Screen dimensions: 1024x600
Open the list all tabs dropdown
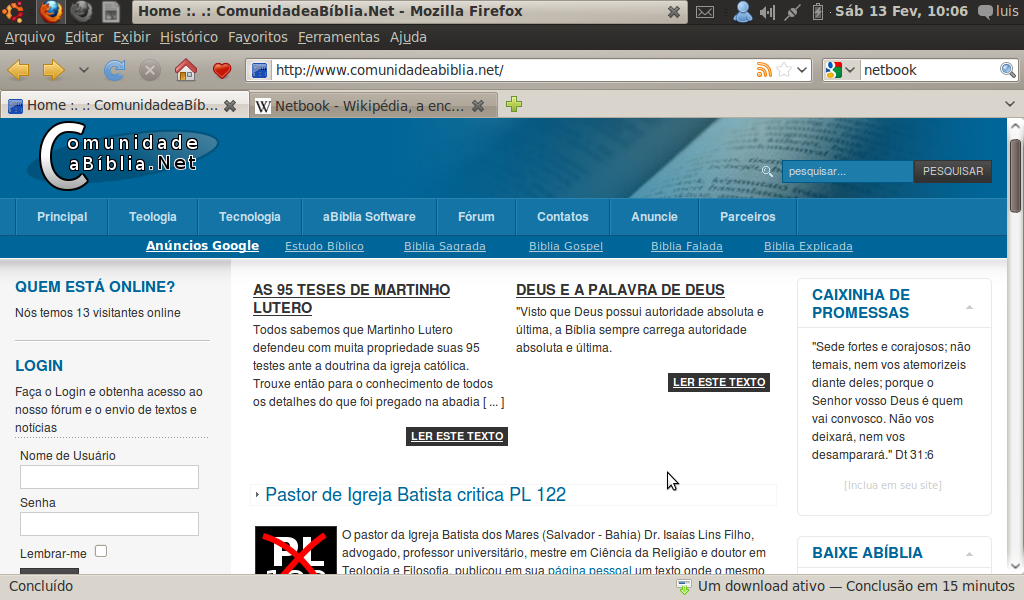1009,104
